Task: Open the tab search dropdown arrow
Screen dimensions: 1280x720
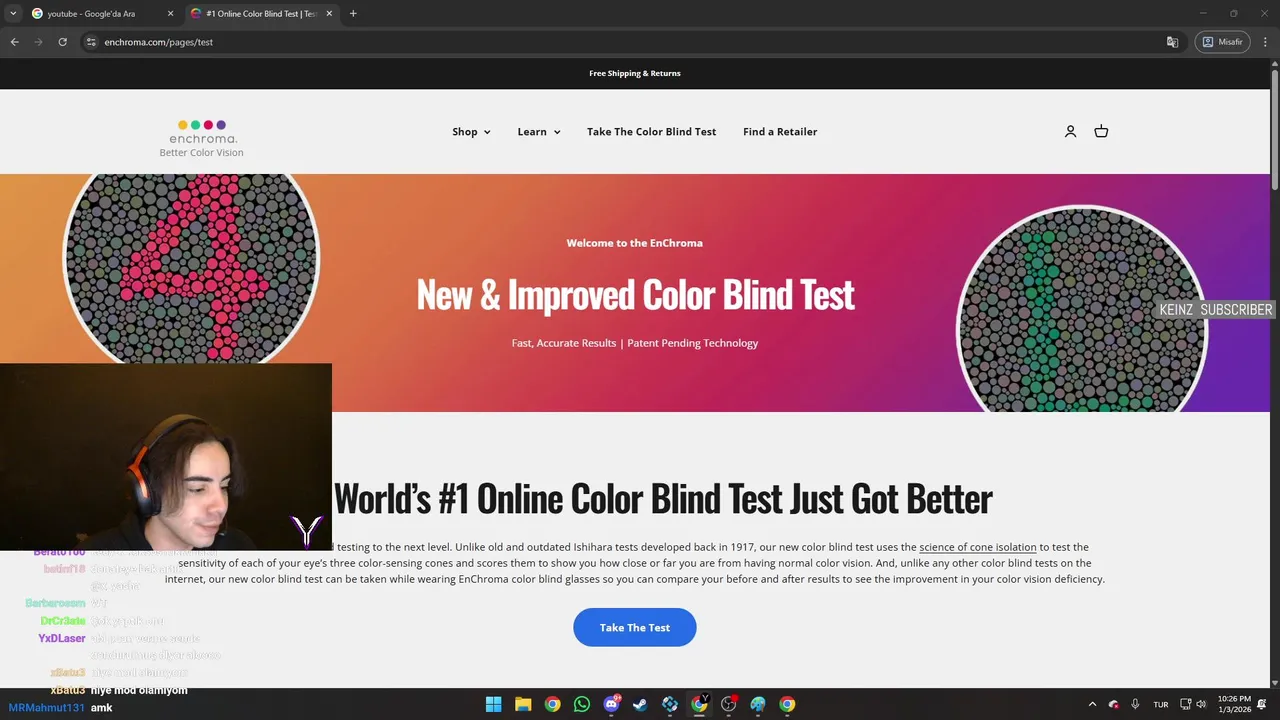Action: (x=12, y=14)
